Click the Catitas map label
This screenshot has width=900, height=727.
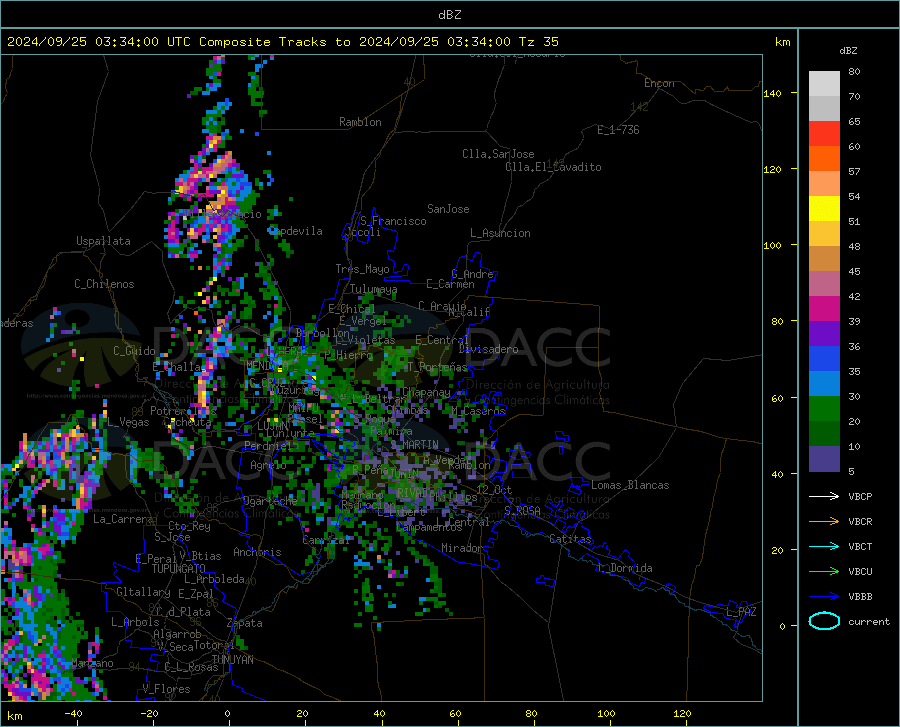tap(571, 539)
